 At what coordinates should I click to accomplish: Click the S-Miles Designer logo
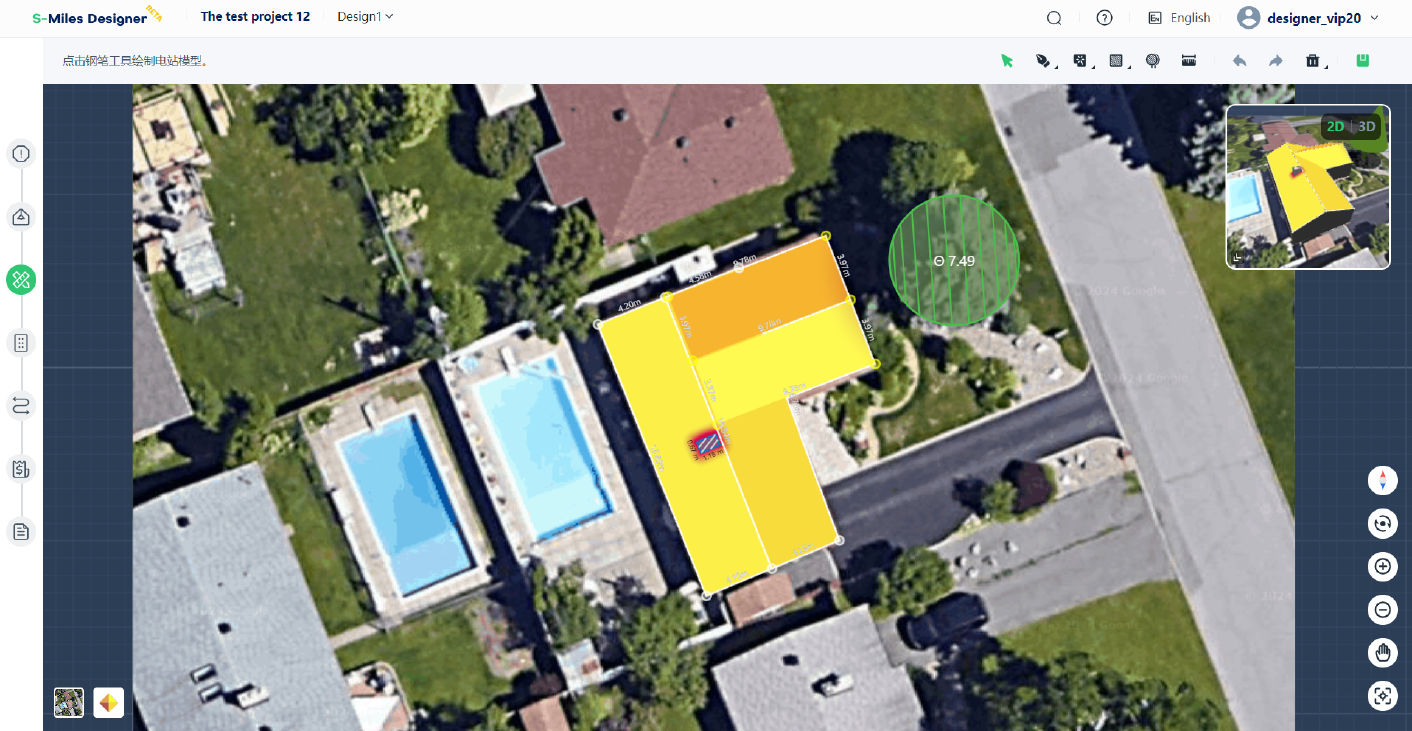[96, 16]
